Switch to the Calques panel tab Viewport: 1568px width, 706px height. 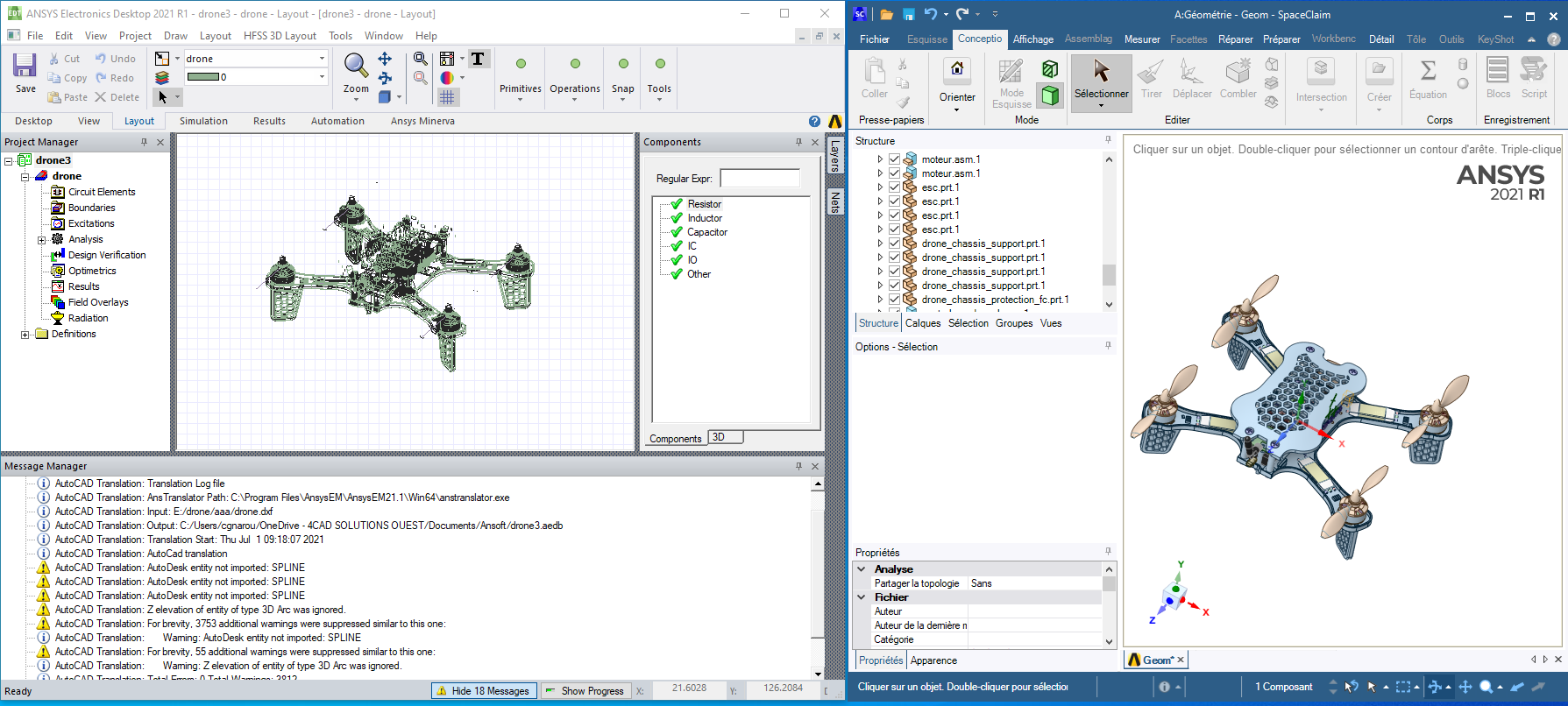point(923,323)
